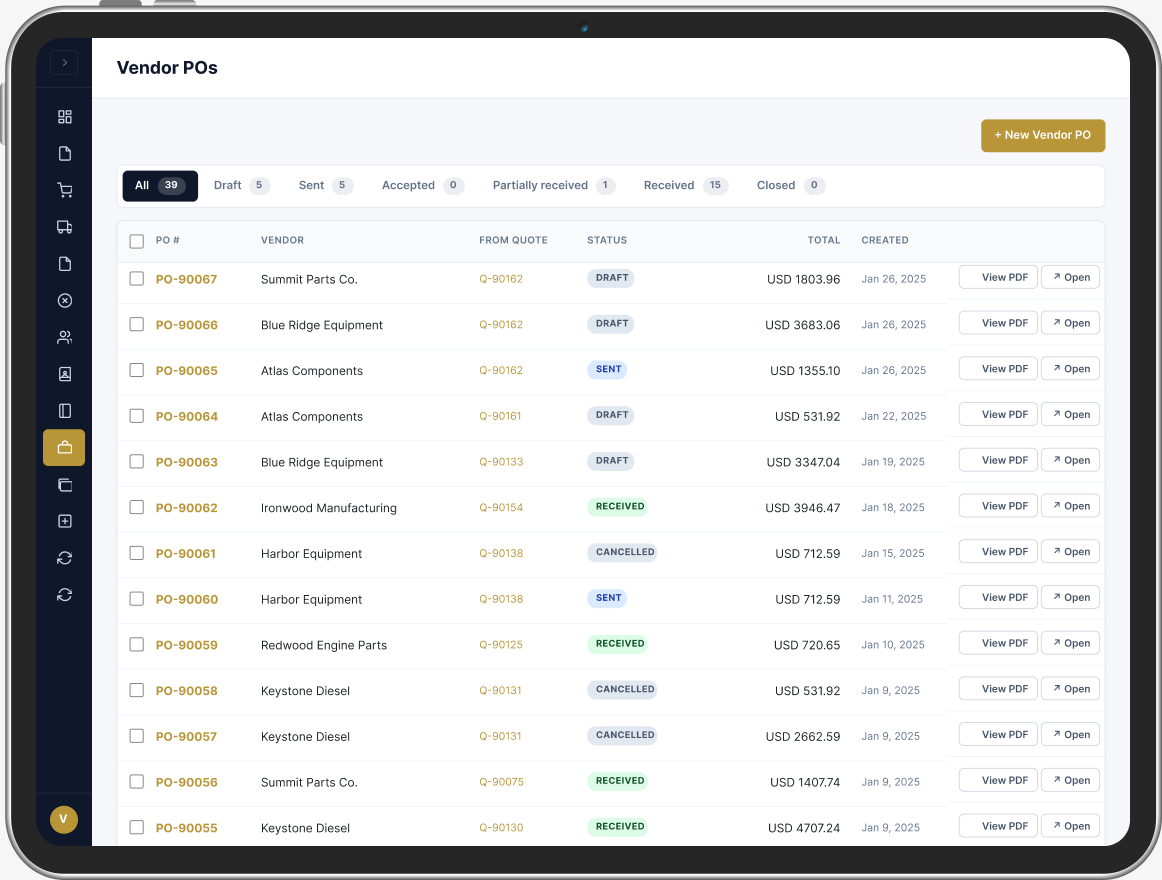Click the VENDOR column header

pyautogui.click(x=282, y=240)
